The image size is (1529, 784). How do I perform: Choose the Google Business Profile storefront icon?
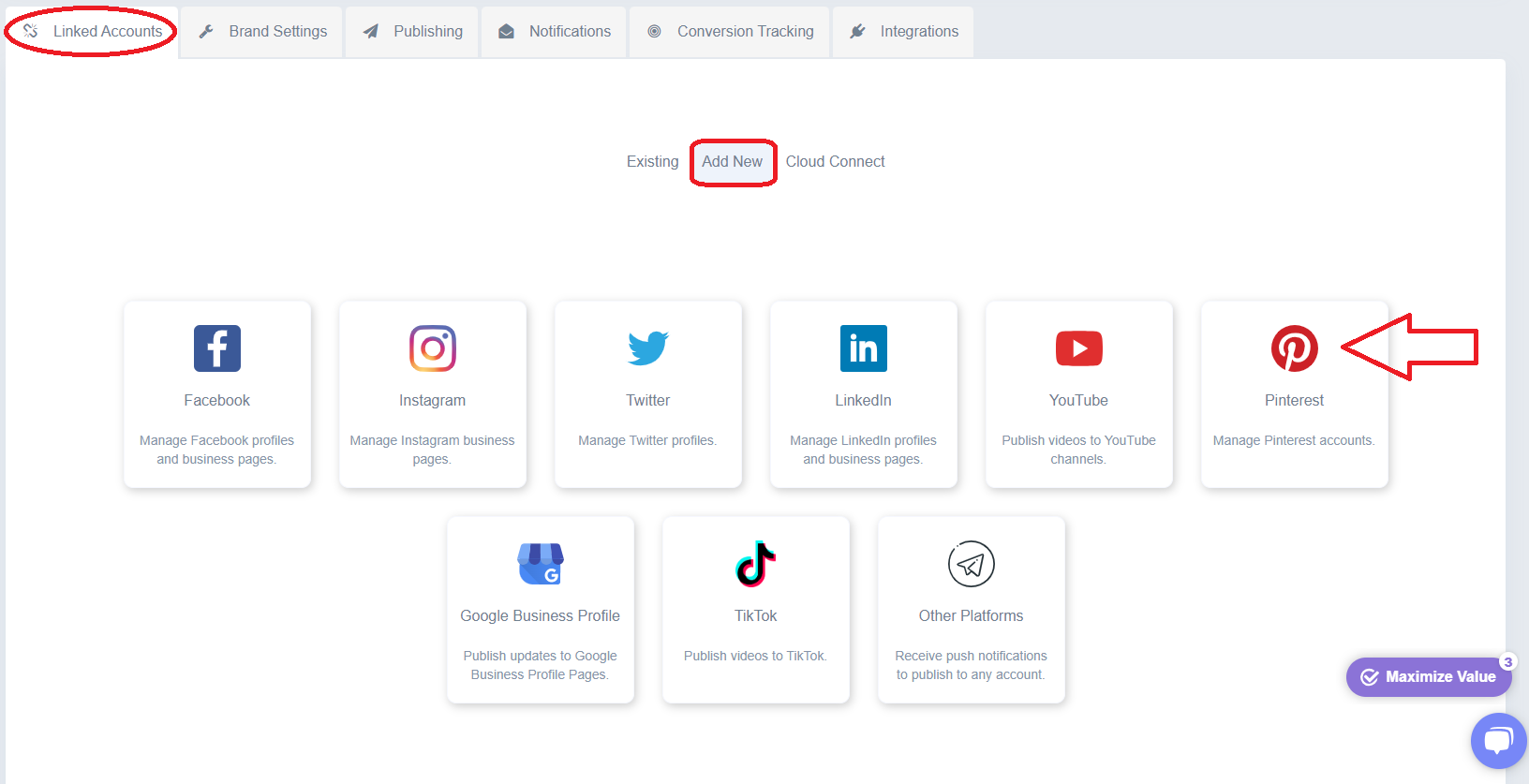541,564
